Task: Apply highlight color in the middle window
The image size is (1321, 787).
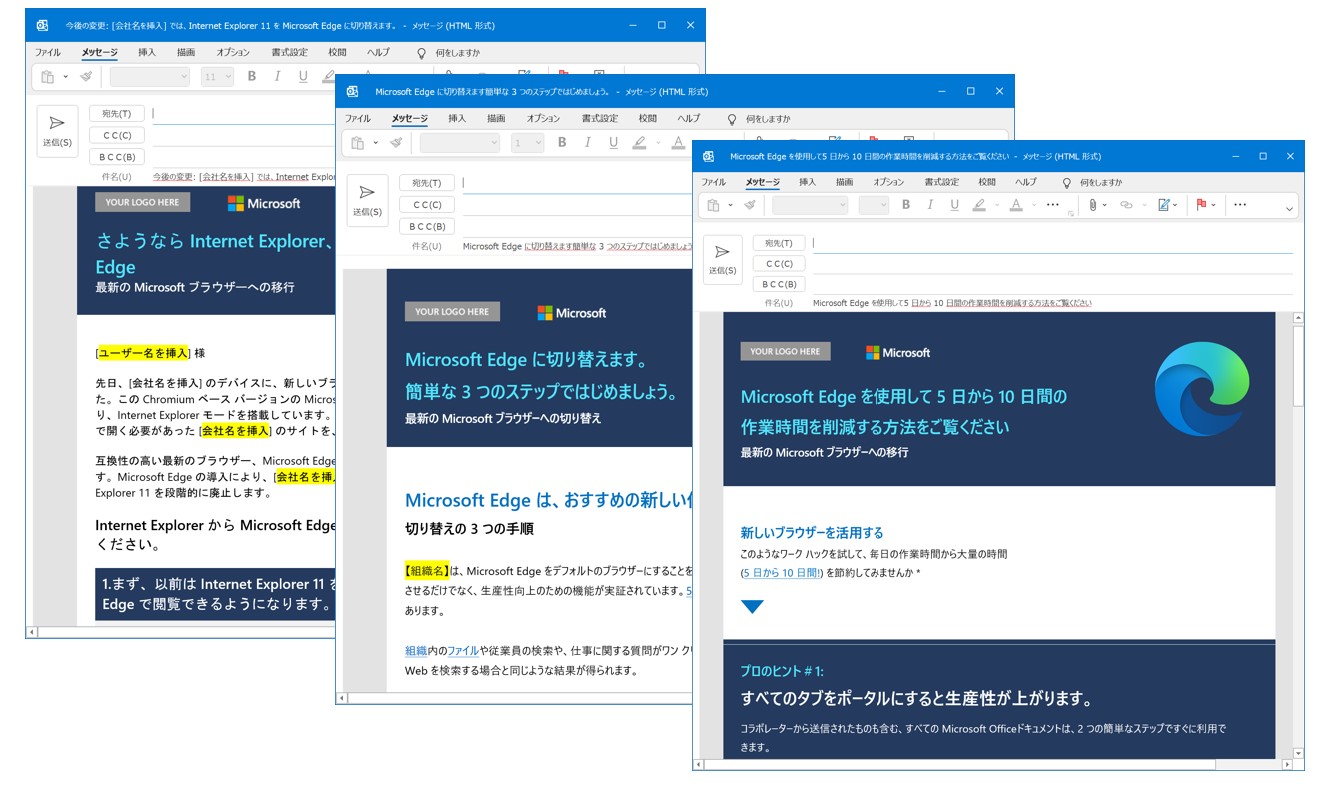Action: (x=639, y=143)
